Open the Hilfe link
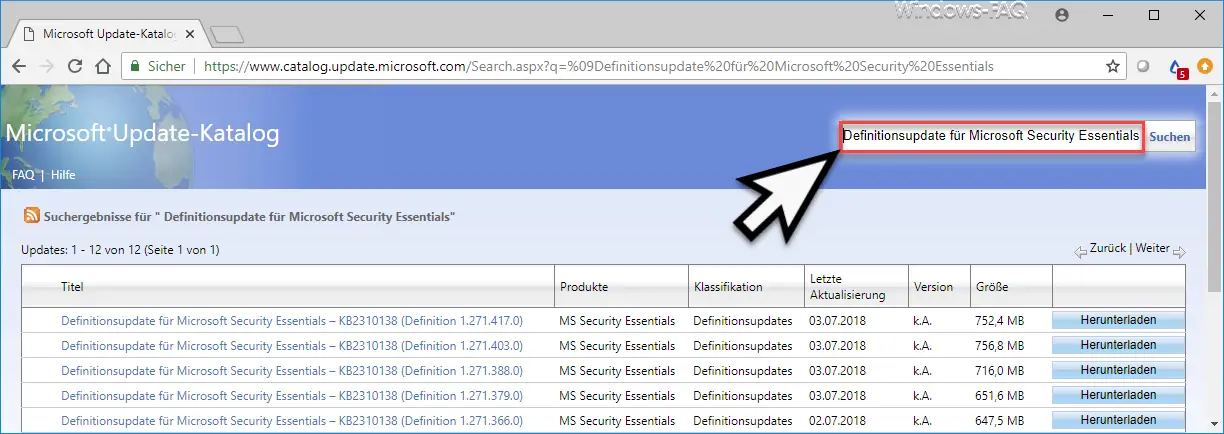The image size is (1224, 434). (x=63, y=175)
